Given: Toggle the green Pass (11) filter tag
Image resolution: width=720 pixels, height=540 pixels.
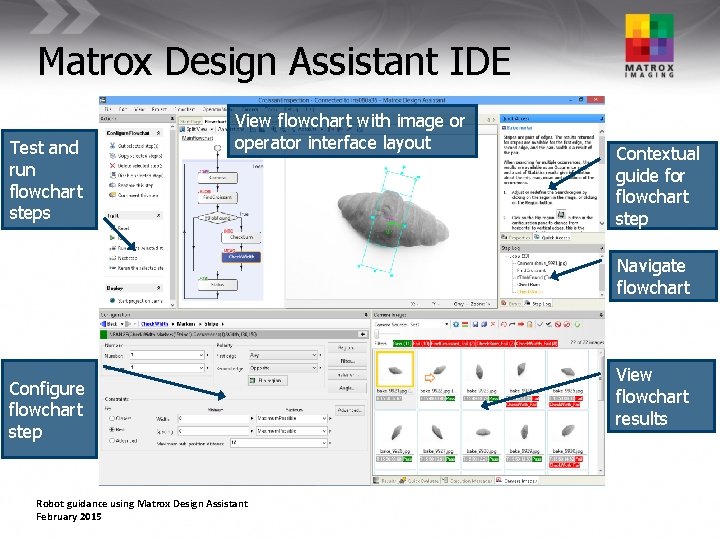Looking at the screenshot, I should 402,343.
